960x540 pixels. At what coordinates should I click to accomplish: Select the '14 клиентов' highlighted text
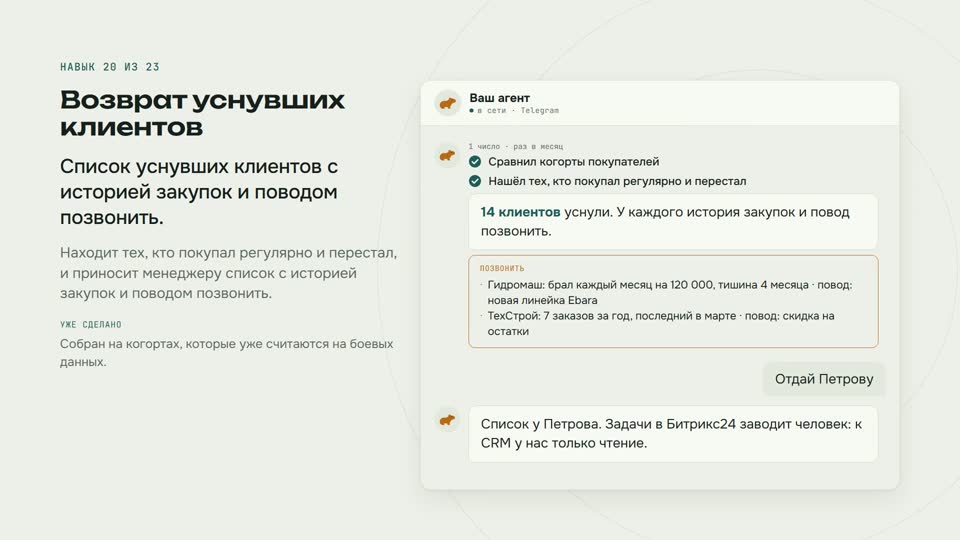pyautogui.click(x=520, y=212)
